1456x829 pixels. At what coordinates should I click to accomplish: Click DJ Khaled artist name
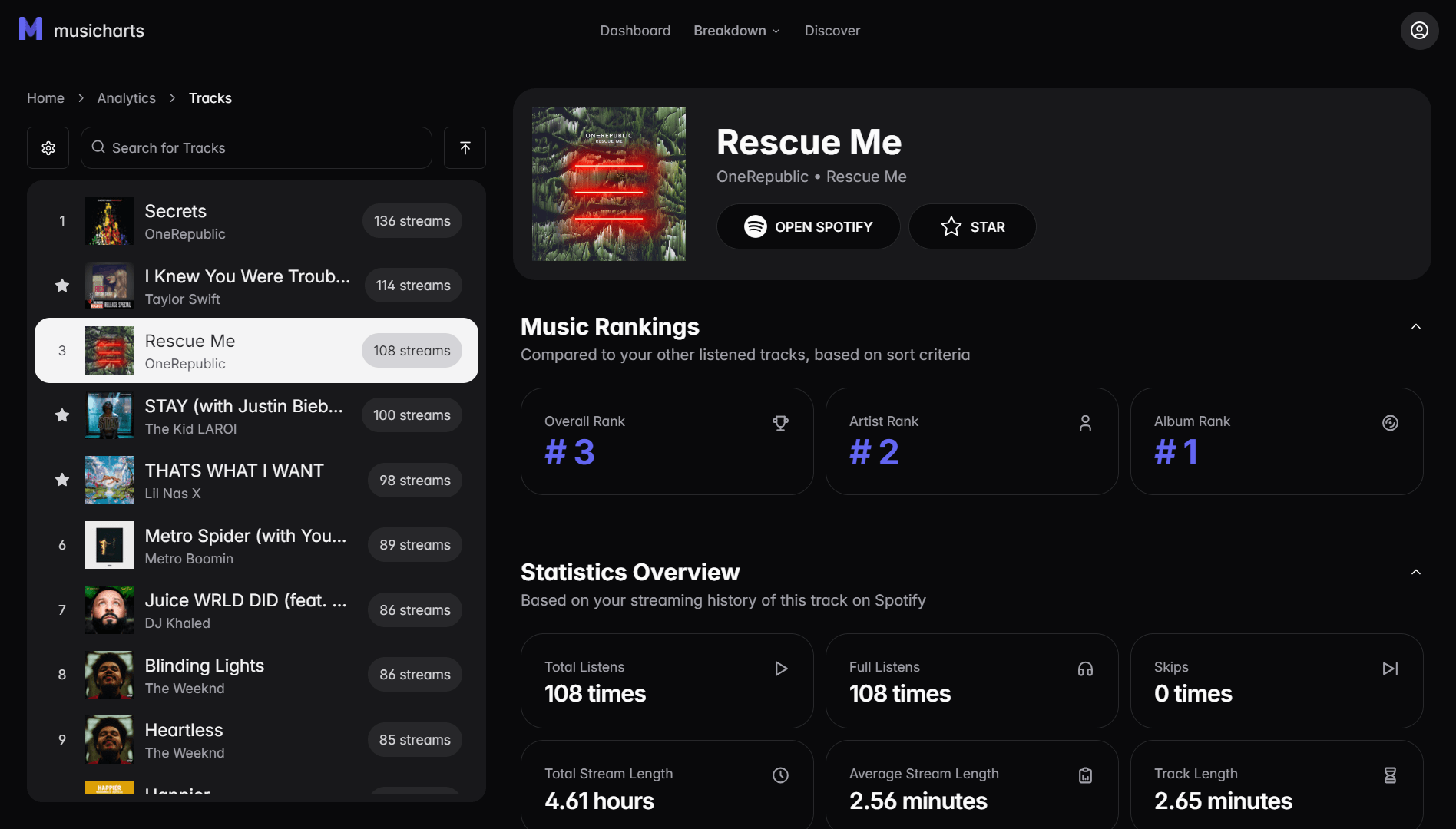[x=177, y=623]
